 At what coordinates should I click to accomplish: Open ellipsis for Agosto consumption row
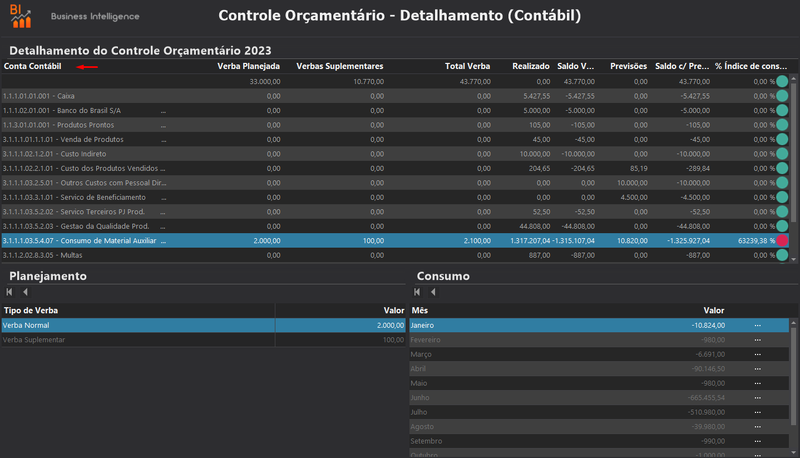pyautogui.click(x=758, y=426)
